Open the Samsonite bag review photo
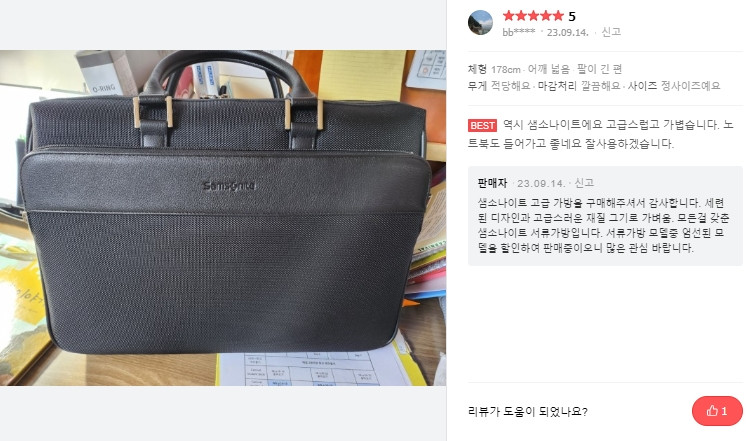This screenshot has height=441, width=747. pos(223,218)
